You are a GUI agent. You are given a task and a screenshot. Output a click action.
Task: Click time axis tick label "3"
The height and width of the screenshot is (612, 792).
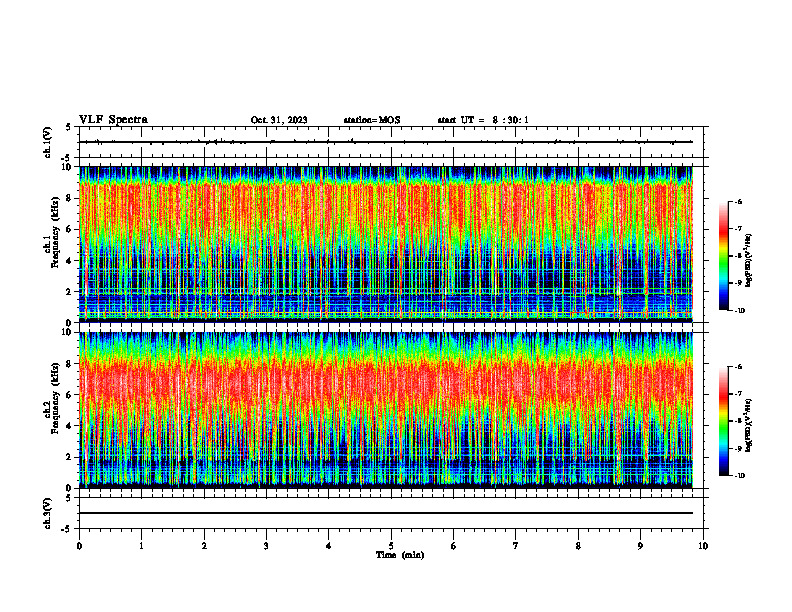[266, 546]
